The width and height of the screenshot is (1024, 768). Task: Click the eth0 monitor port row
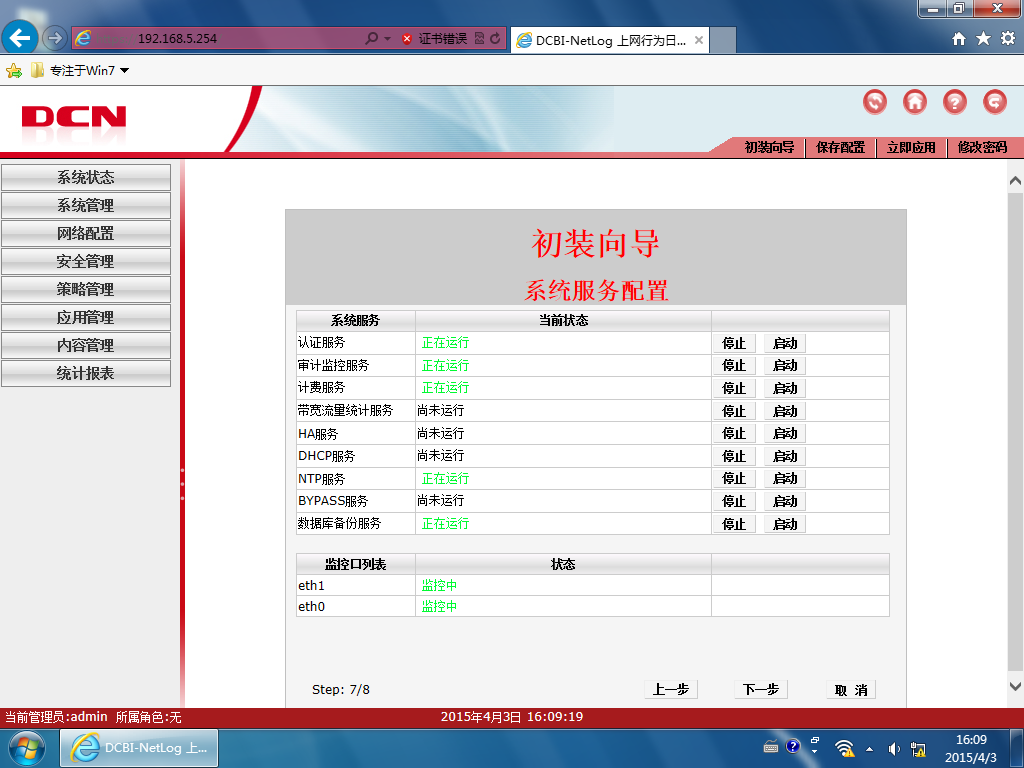592,607
